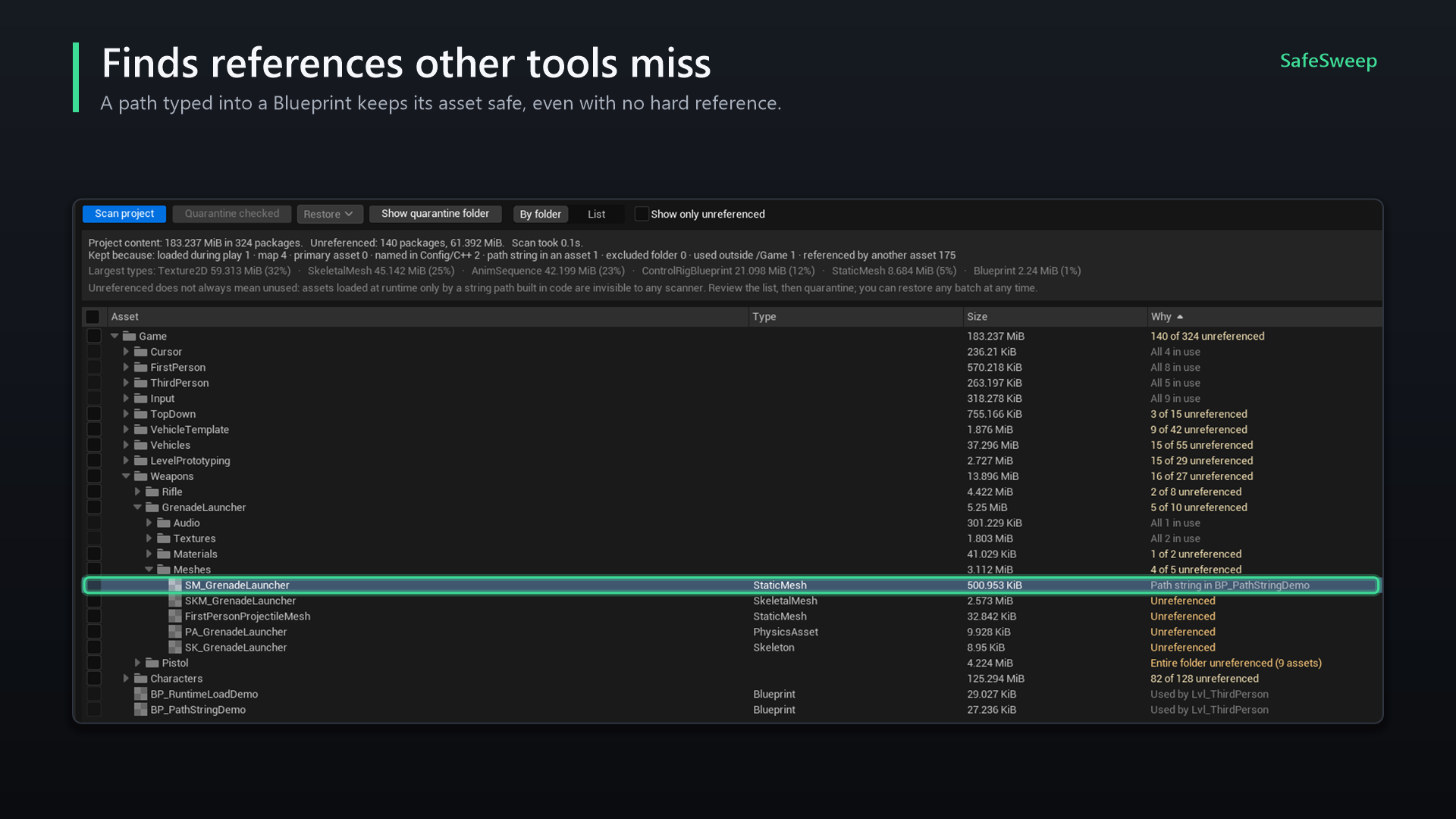Collapse the Weapons folder arrow
The image size is (1456, 819).
point(127,476)
